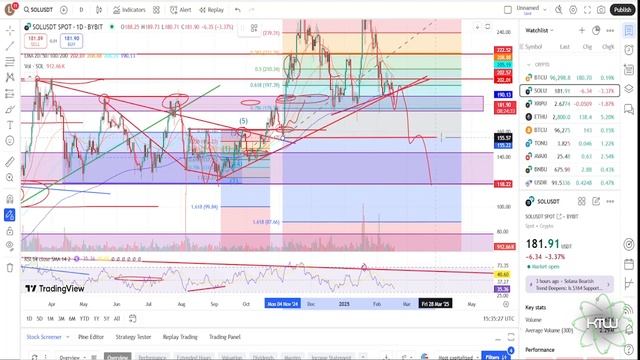Click the compare/add symbol plus icon
This screenshot has width=640, height=360.
(x=64, y=9)
